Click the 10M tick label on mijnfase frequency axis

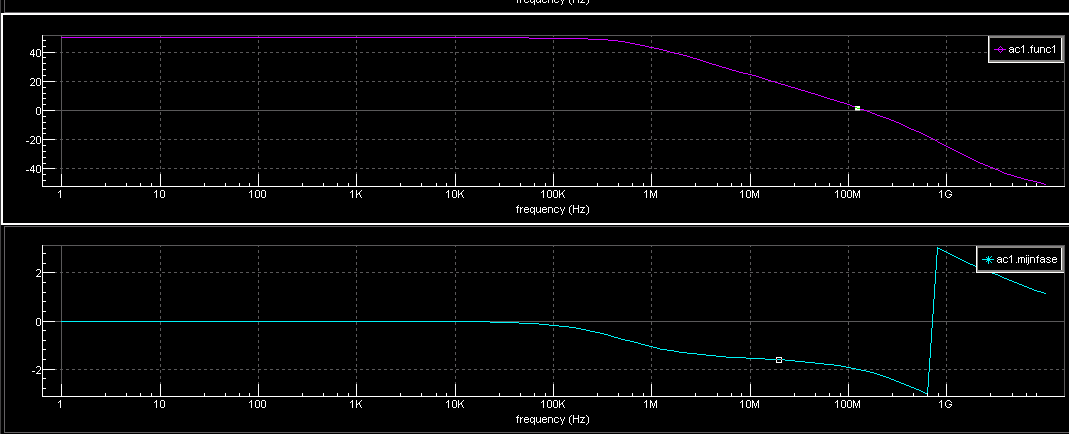pos(749,406)
